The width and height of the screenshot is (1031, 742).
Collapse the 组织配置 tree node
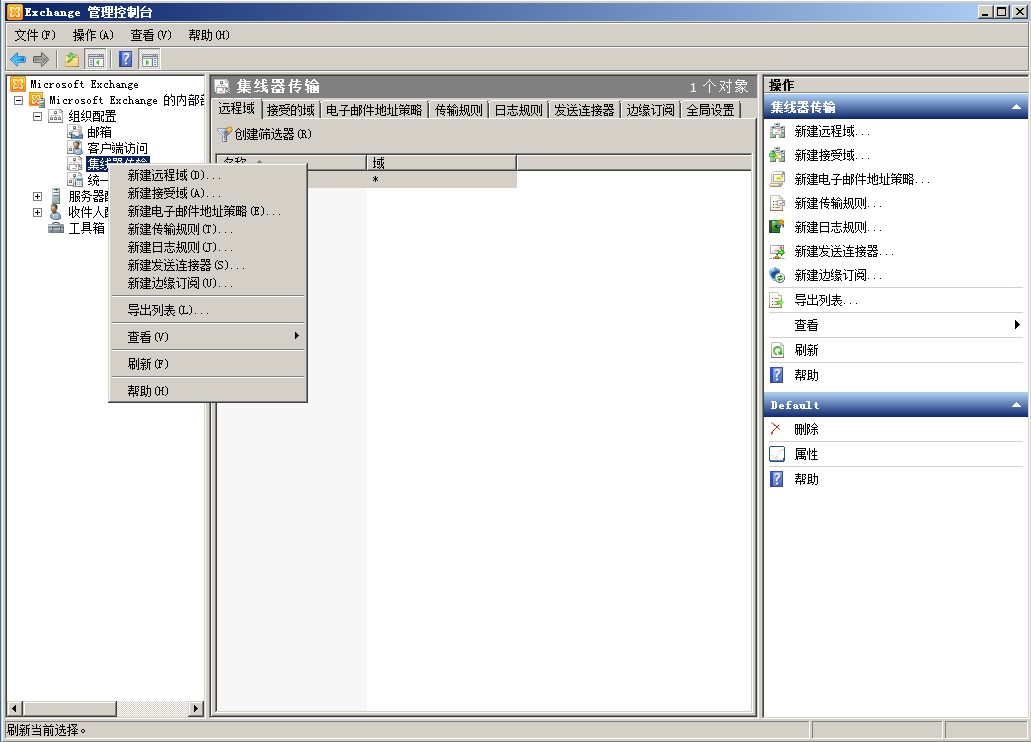(37, 116)
